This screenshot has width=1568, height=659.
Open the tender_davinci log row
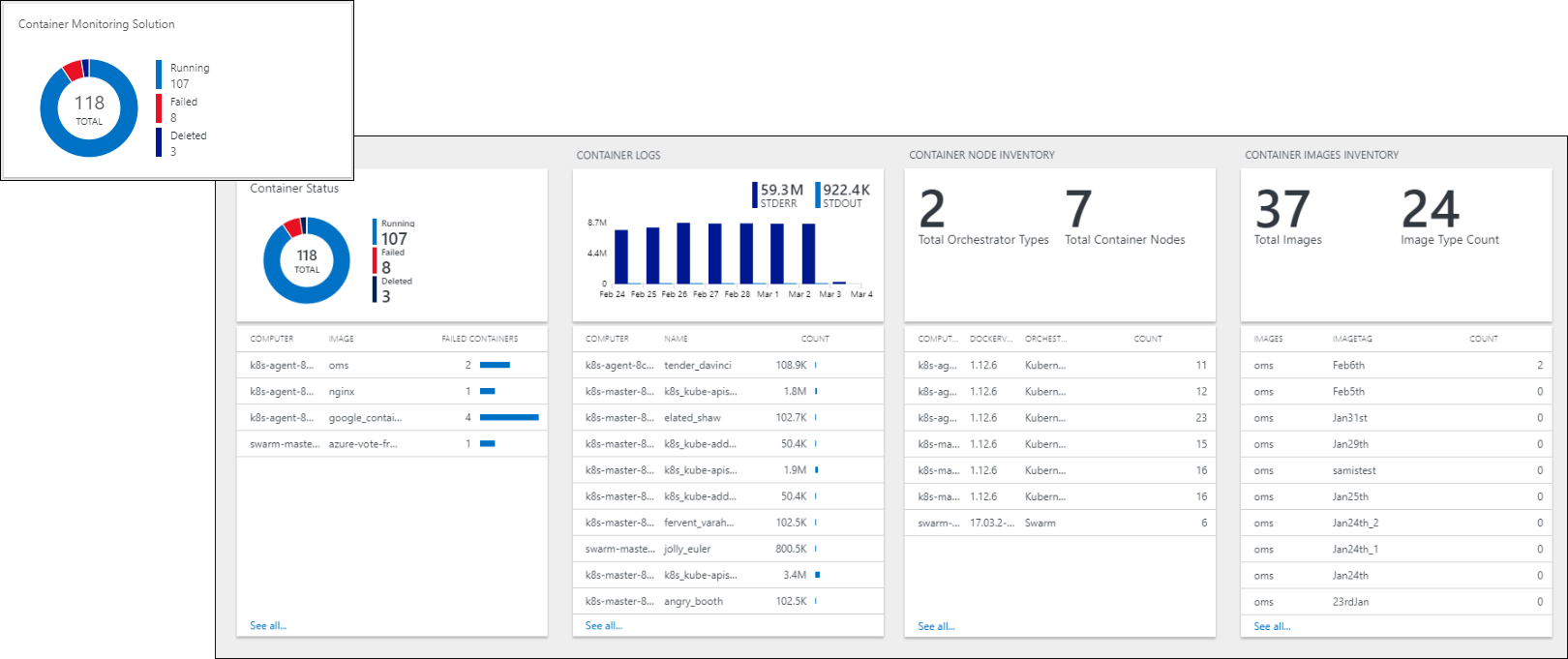click(726, 366)
